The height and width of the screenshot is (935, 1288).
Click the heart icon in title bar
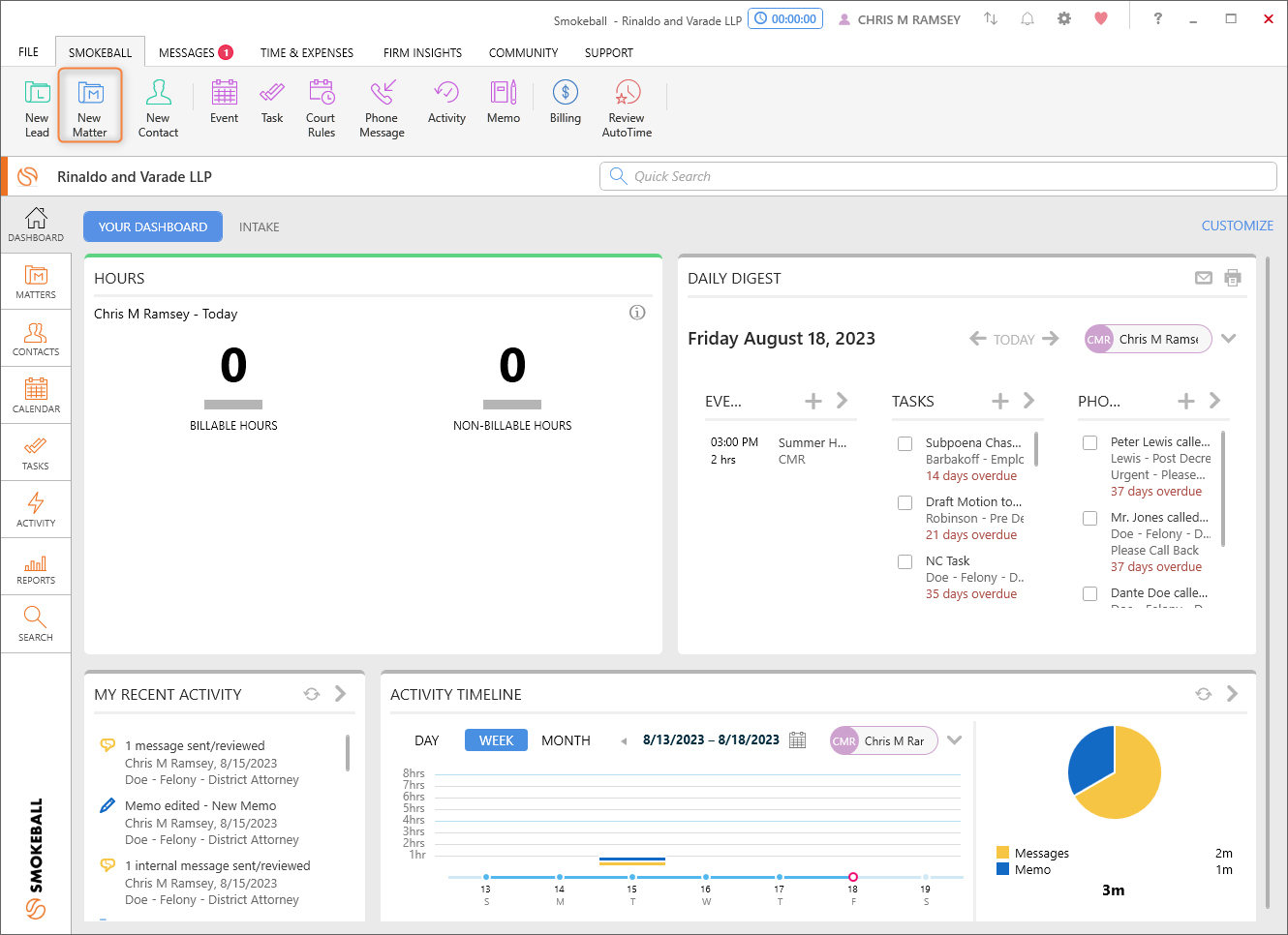pyautogui.click(x=1101, y=18)
